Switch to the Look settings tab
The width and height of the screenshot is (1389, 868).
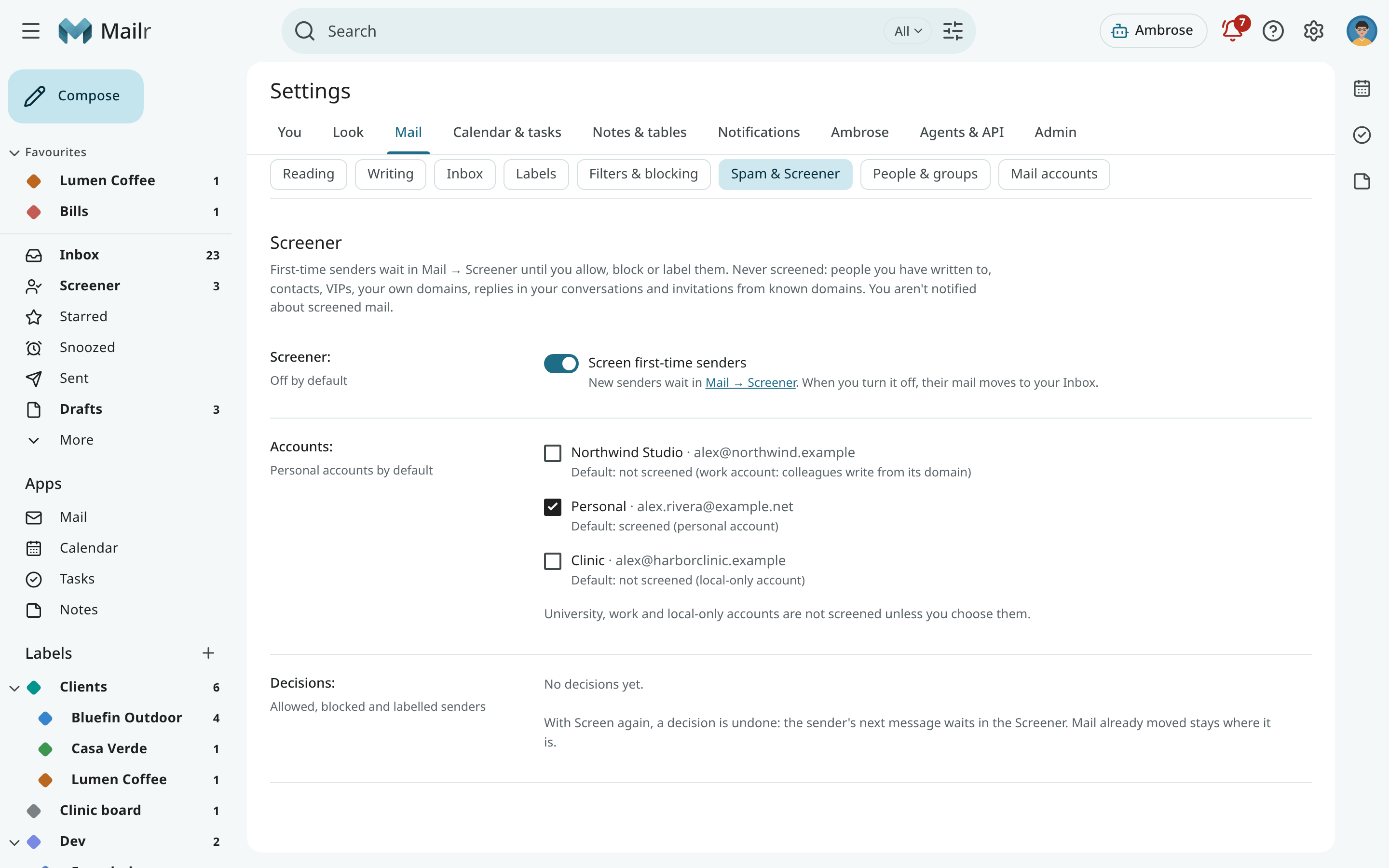348,133
